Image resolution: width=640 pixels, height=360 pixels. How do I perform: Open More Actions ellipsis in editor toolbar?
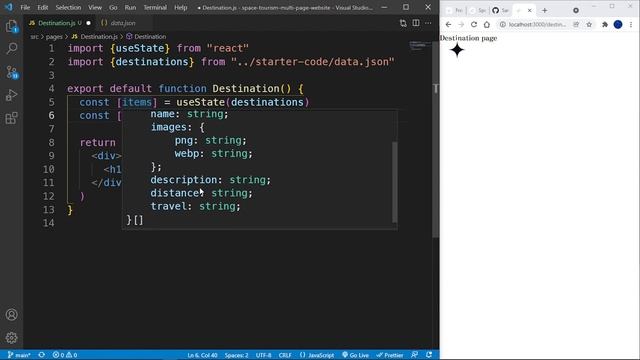[428, 23]
